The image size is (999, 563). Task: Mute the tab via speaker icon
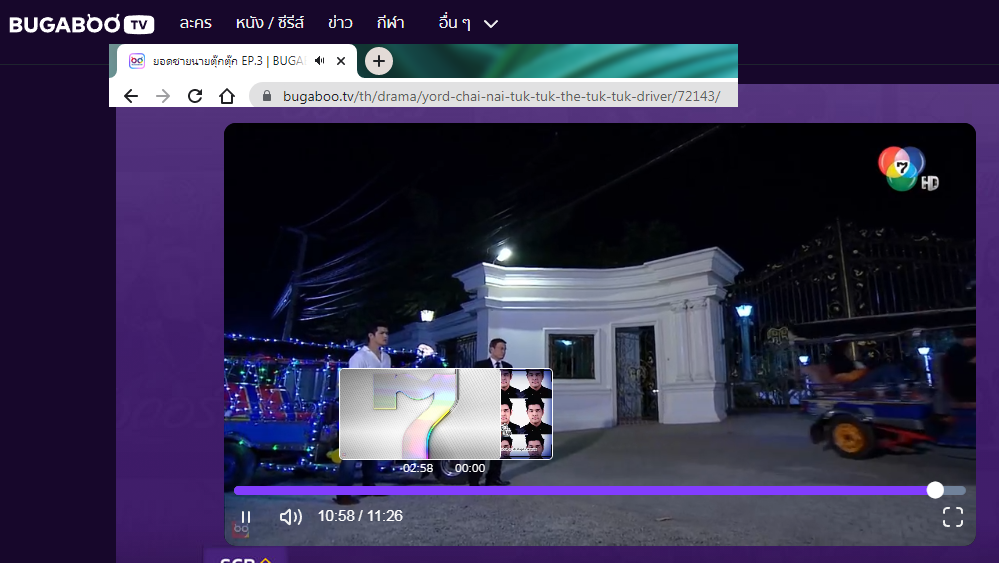tap(320, 61)
